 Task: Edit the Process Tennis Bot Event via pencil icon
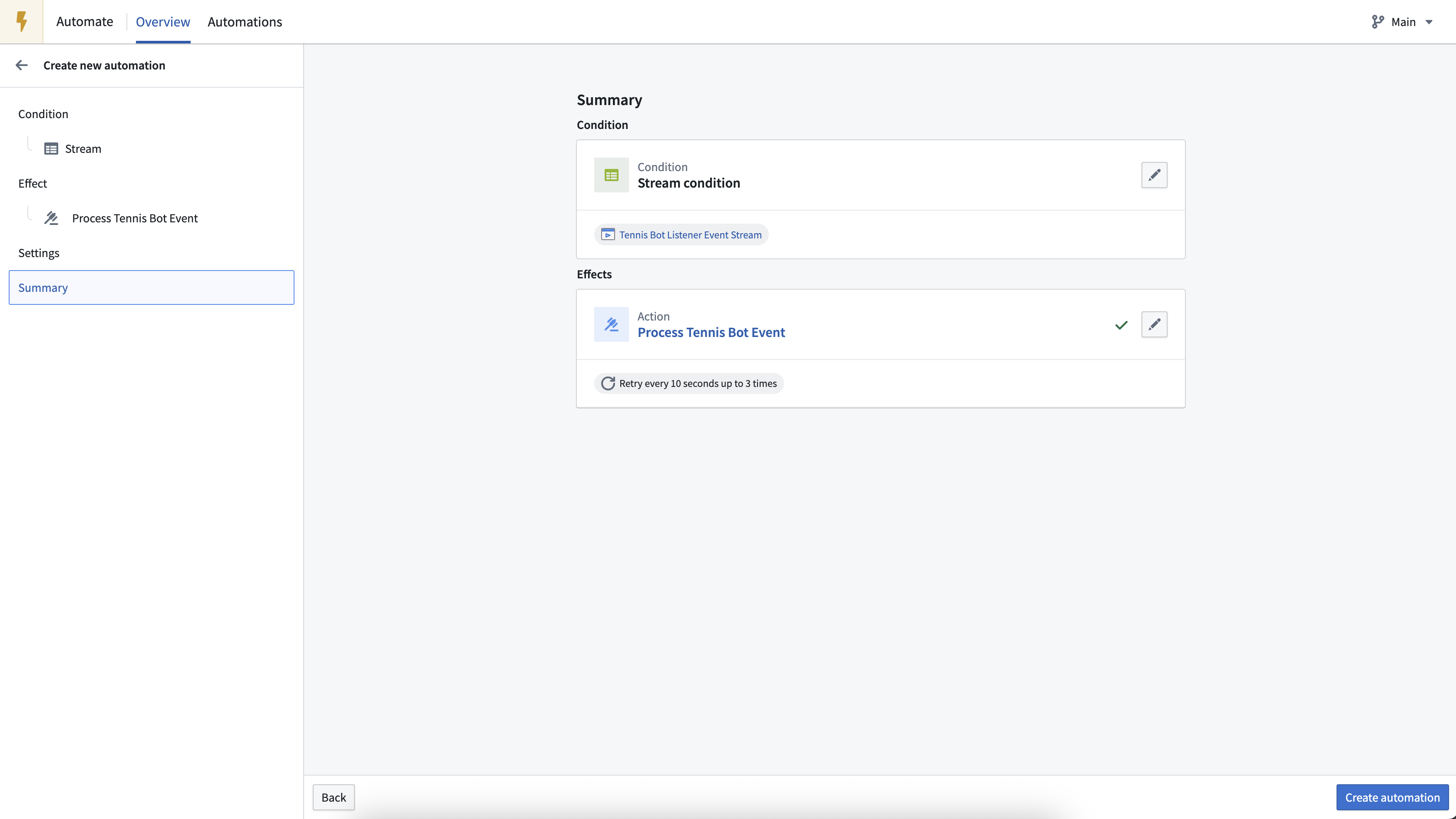(1154, 324)
